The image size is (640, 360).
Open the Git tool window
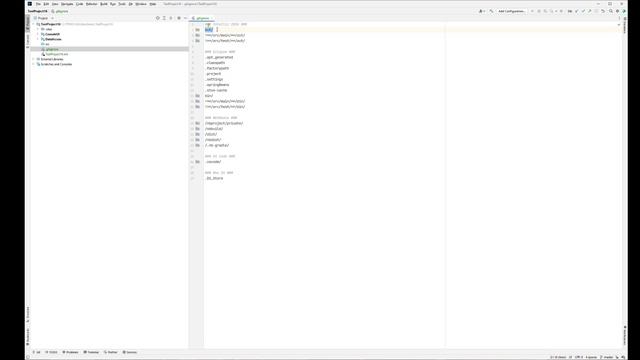tap(37, 352)
